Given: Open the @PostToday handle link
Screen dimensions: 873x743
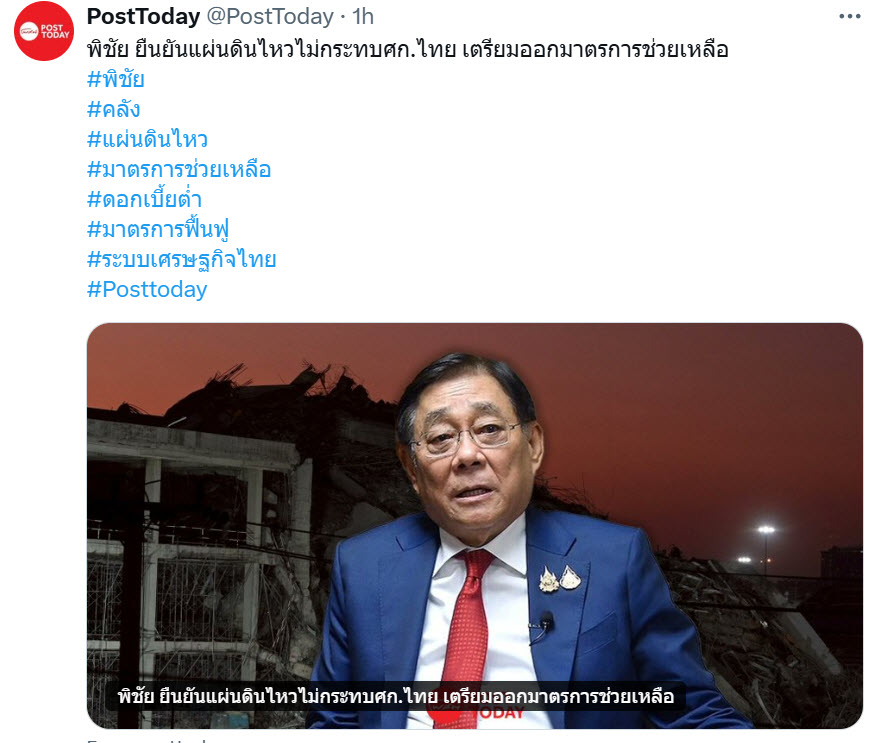Looking at the screenshot, I should (x=270, y=17).
